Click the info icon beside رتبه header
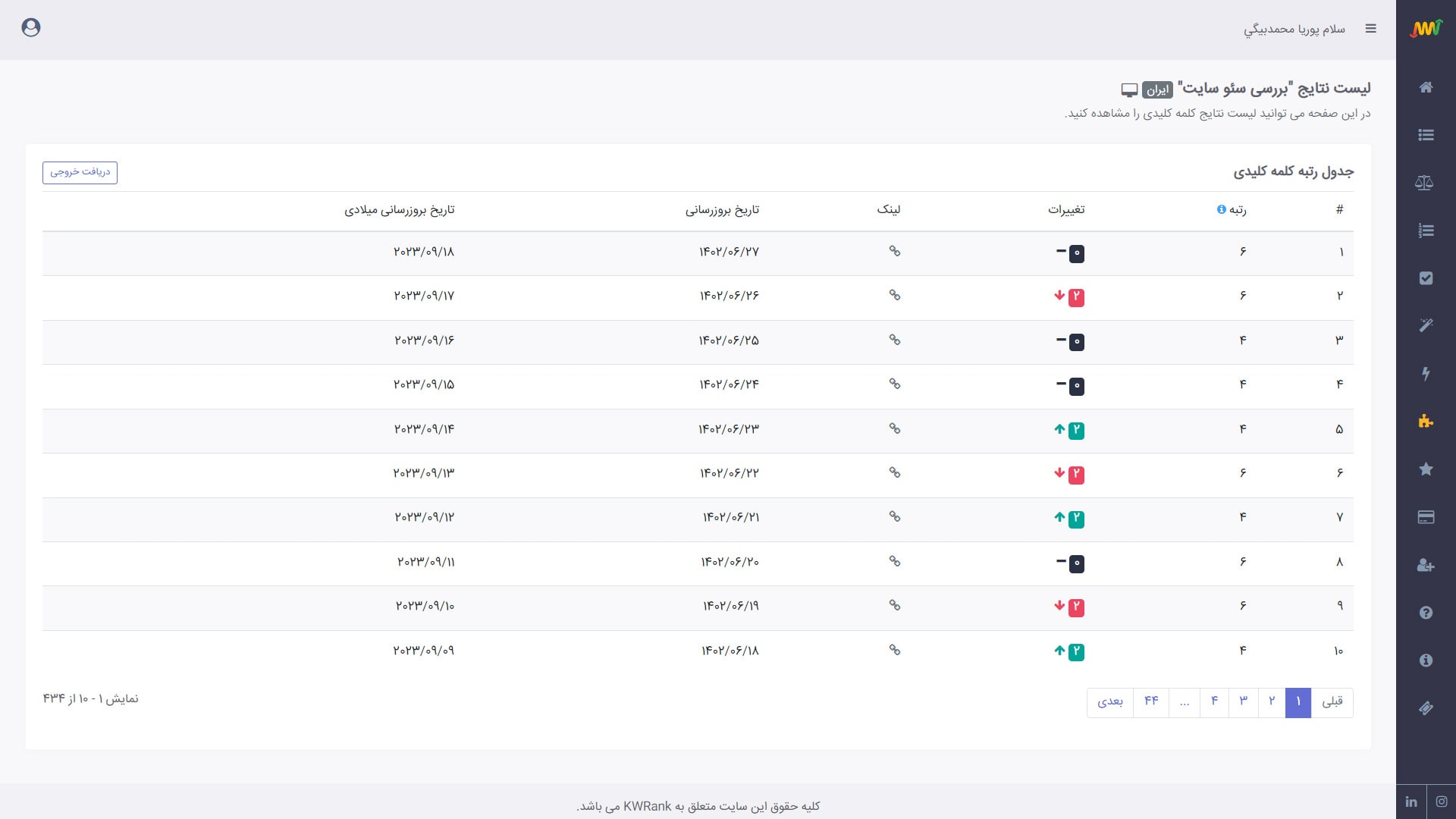Screen dimensions: 1456x819 click(x=1221, y=209)
